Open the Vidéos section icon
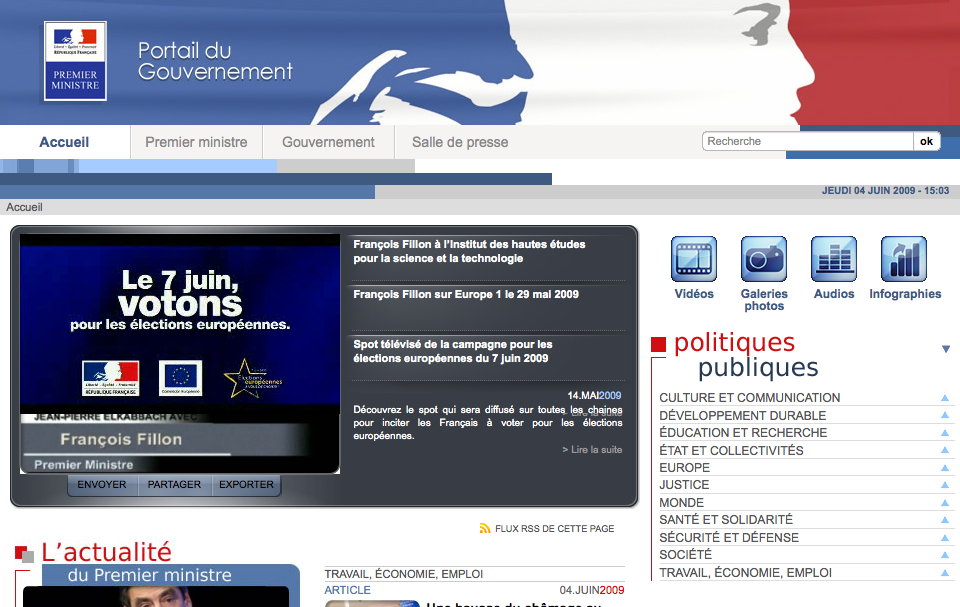This screenshot has height=607, width=960. pyautogui.click(x=693, y=261)
